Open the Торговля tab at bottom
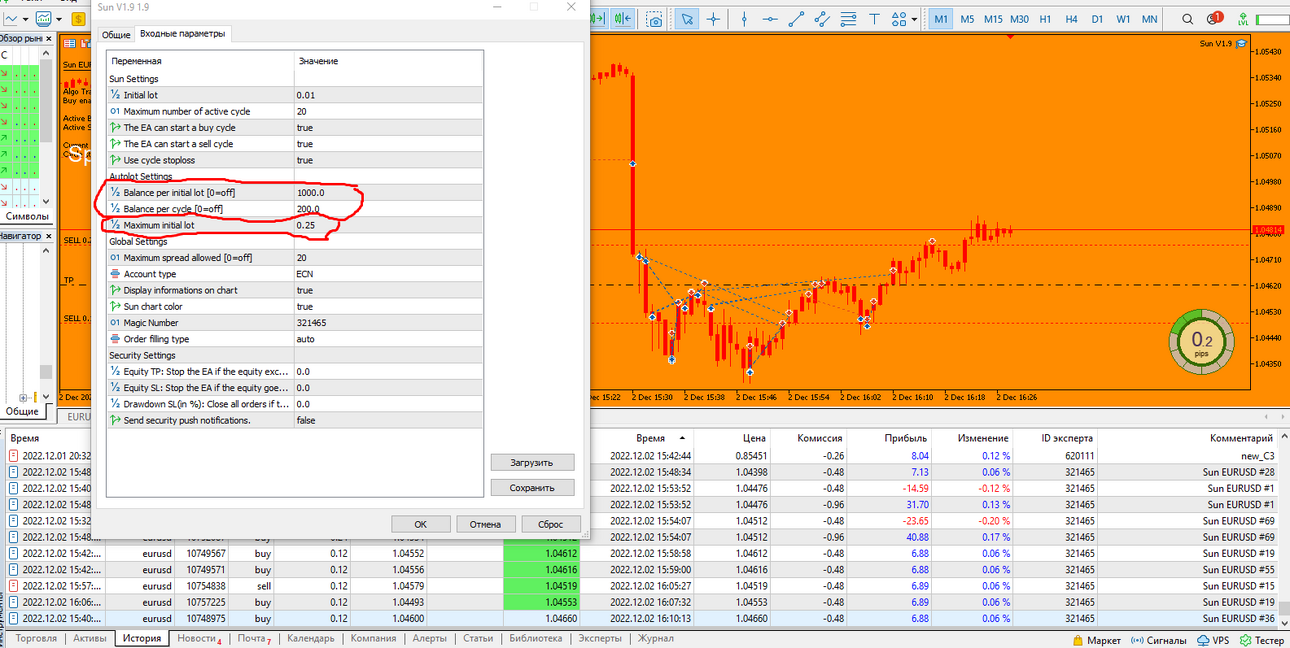 (x=36, y=638)
